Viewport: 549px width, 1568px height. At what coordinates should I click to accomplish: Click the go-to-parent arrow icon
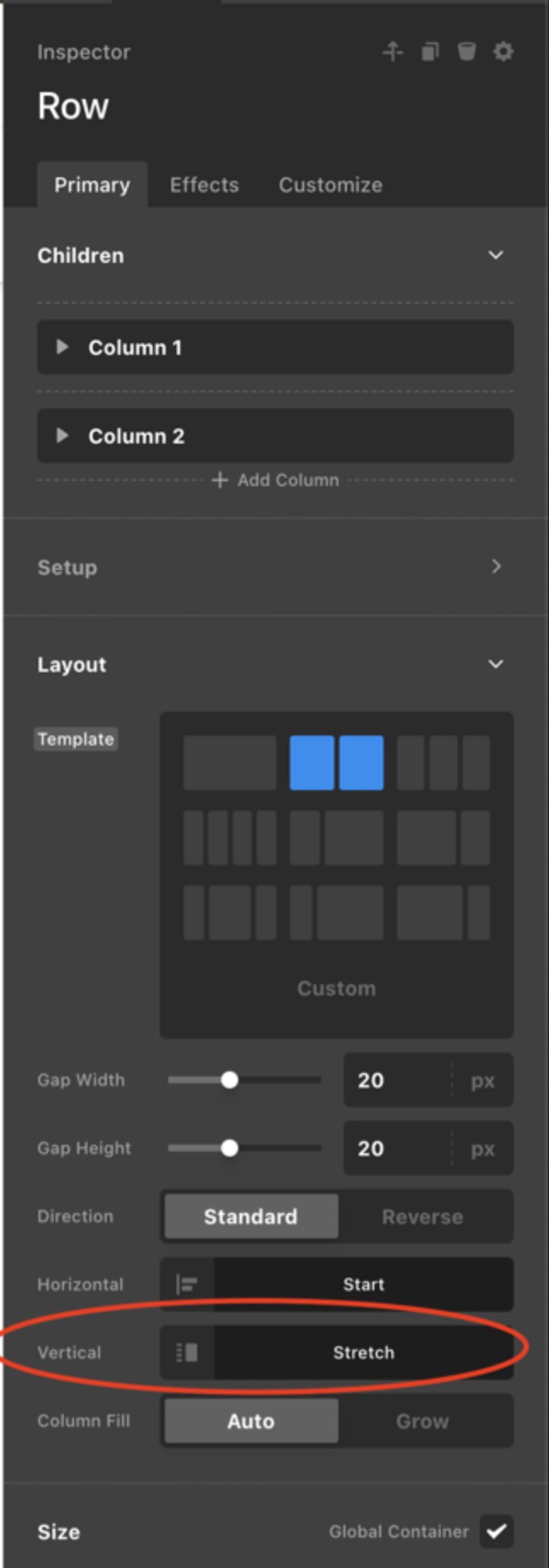point(392,52)
